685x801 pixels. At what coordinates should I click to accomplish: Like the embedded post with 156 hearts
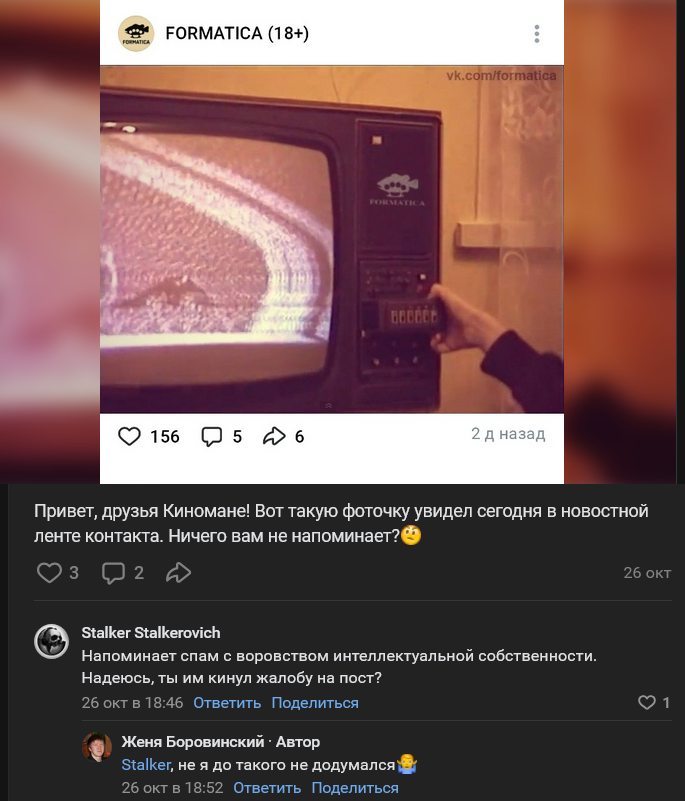click(x=129, y=436)
